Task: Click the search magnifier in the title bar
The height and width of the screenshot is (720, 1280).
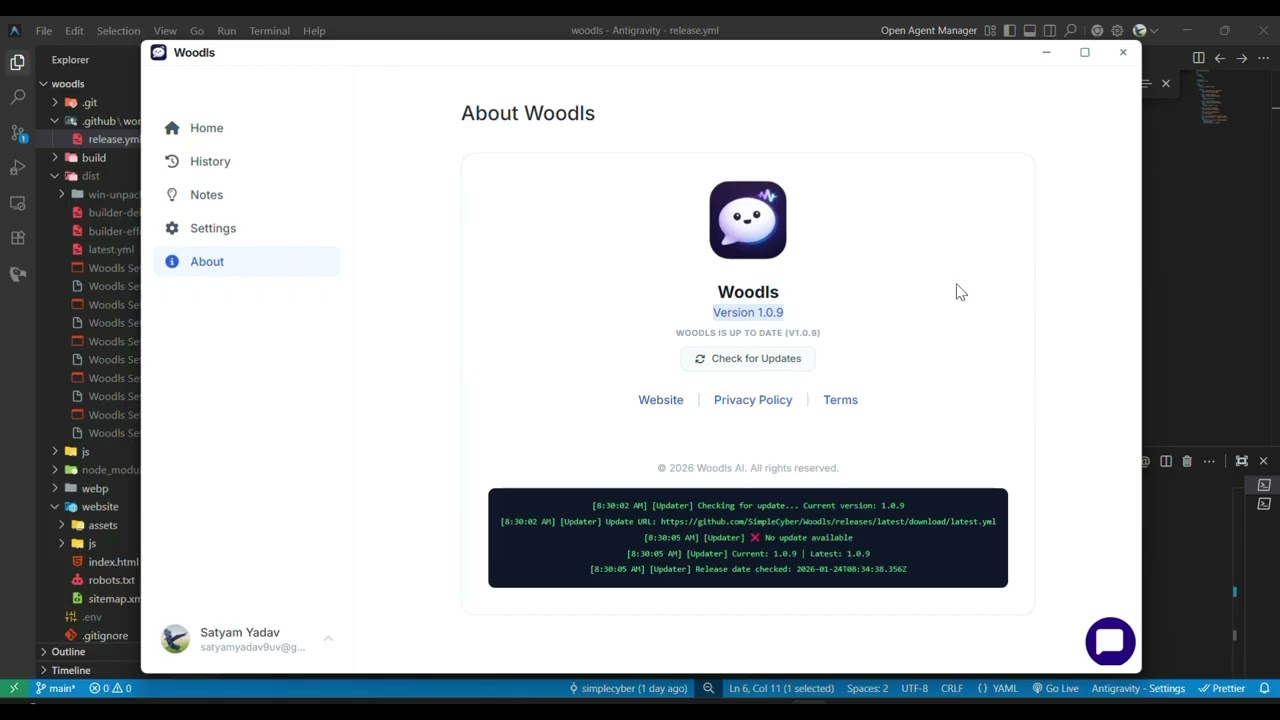Action: point(1070,31)
